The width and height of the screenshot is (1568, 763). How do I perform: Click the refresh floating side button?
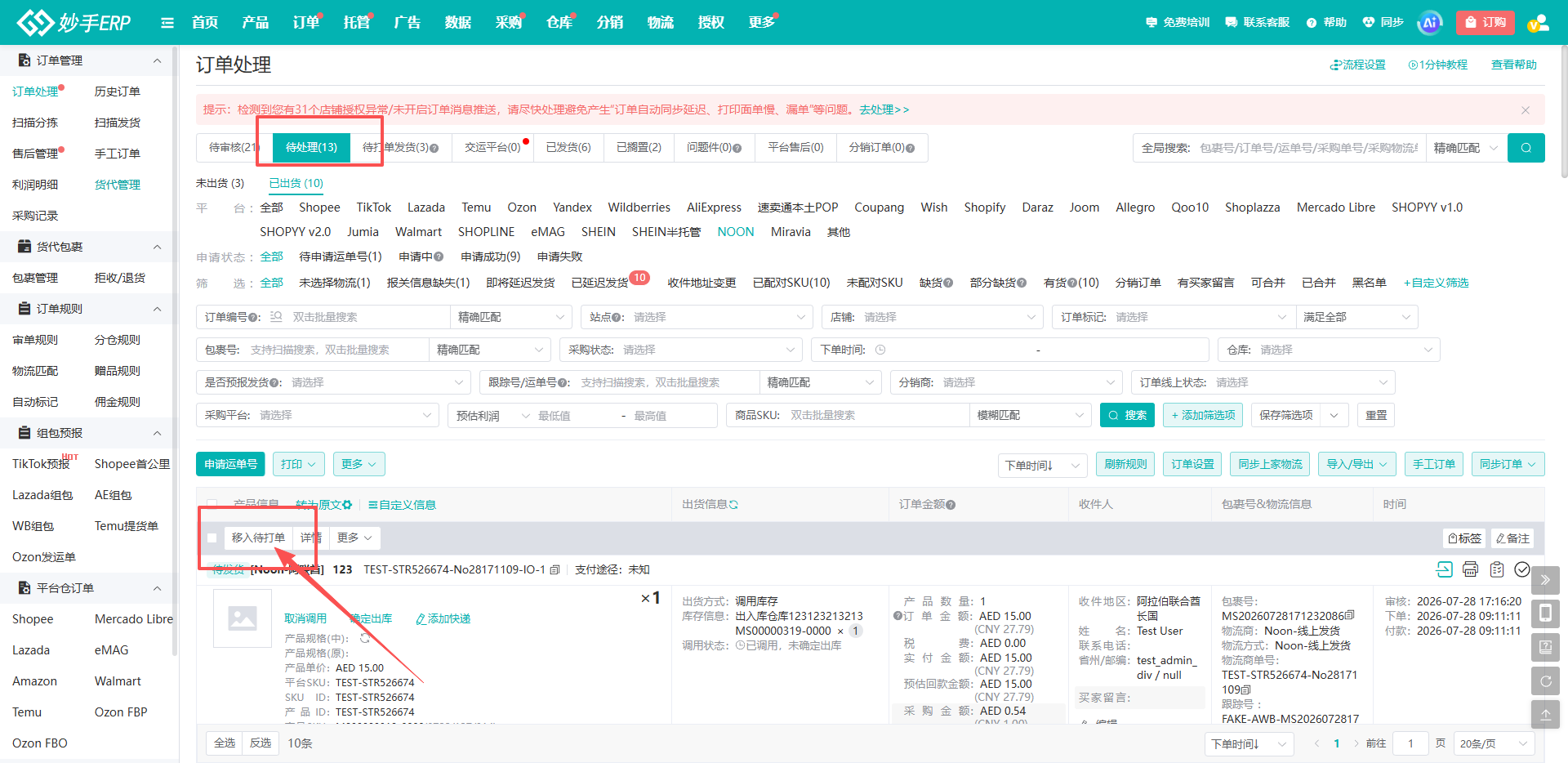click(1545, 680)
